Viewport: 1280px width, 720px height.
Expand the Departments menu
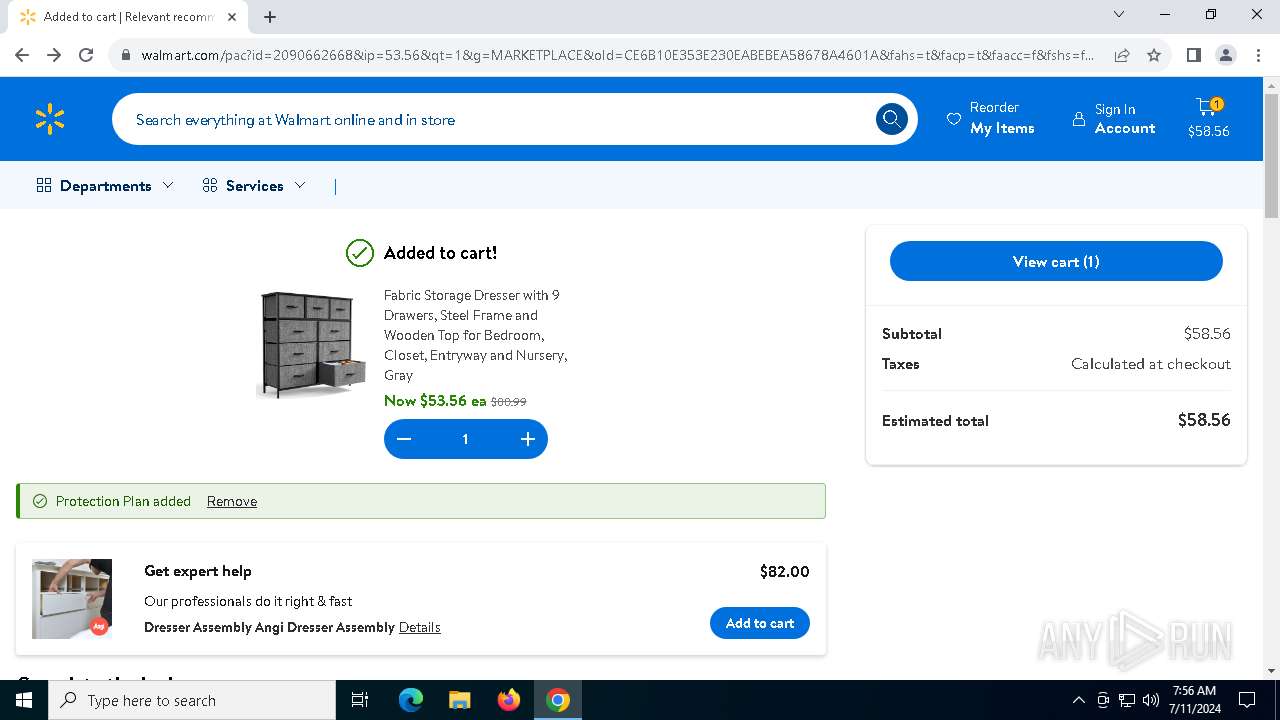click(105, 185)
